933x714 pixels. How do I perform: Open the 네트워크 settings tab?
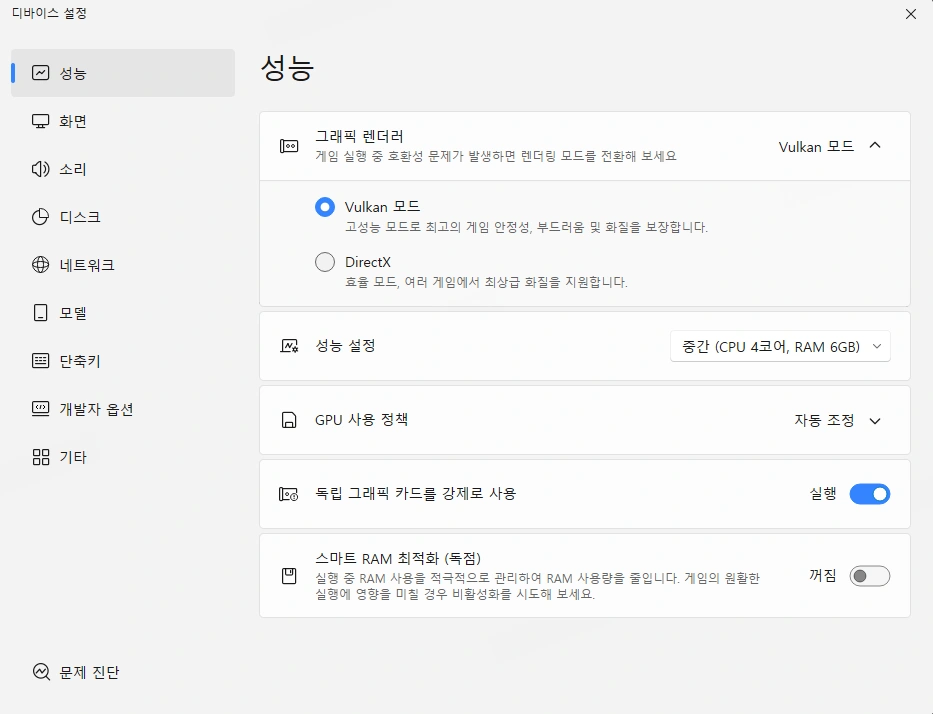(123, 265)
